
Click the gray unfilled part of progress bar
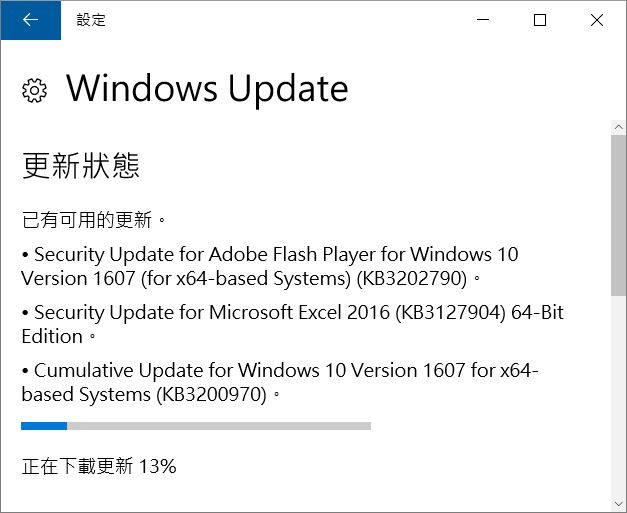[219, 426]
